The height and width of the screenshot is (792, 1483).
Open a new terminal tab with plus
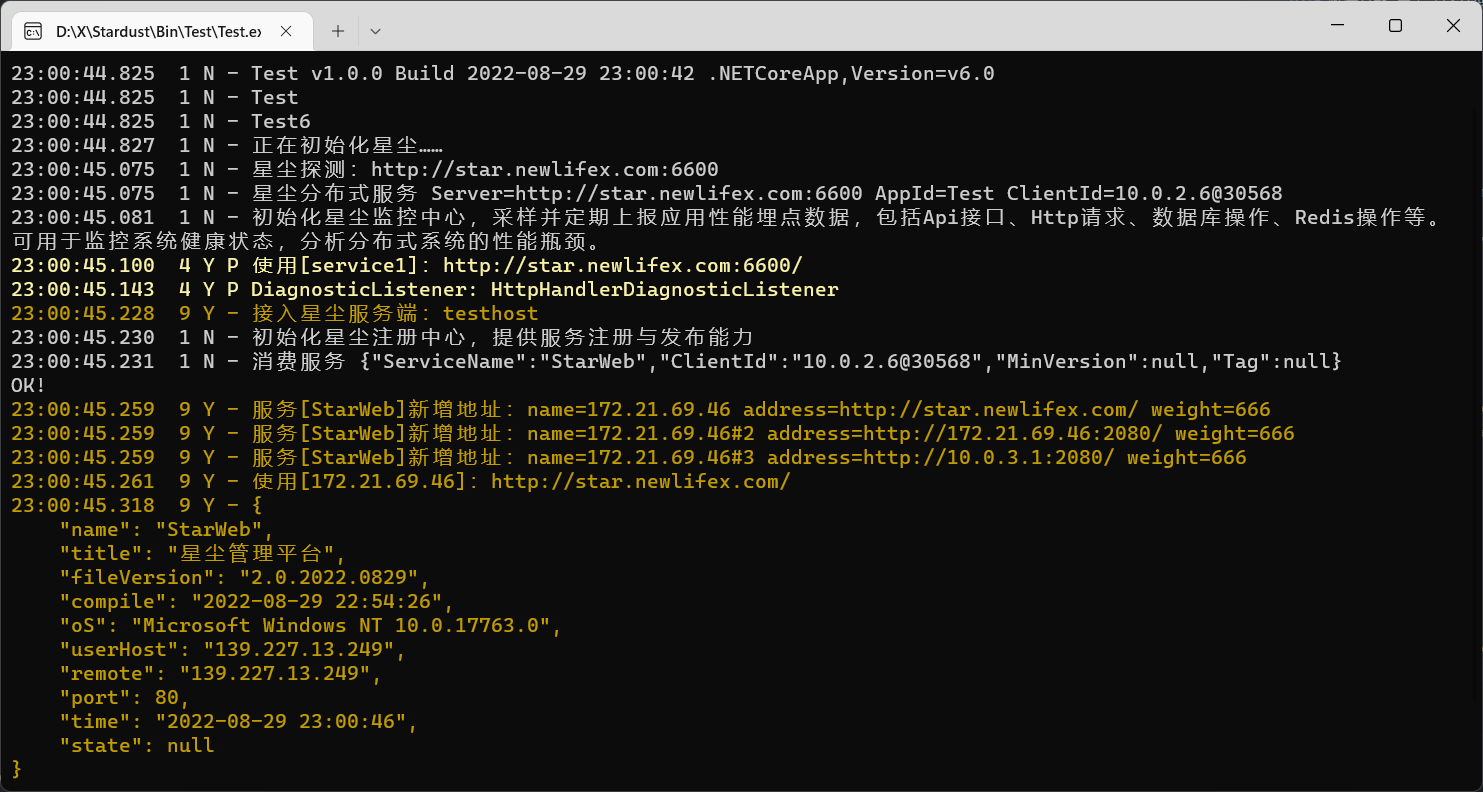point(338,31)
